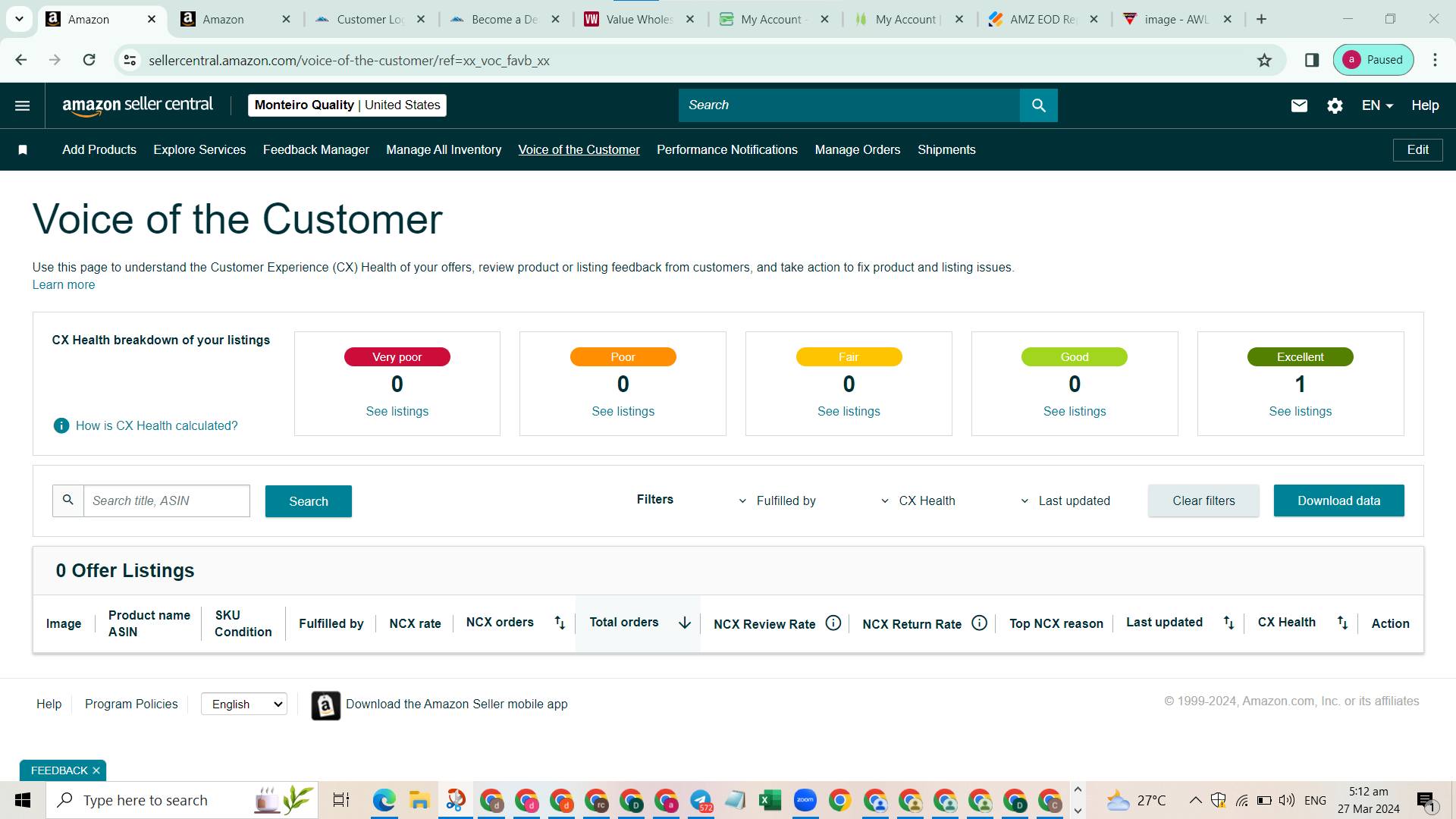Open the browser side panel icon
Viewport: 1456px width, 819px height.
[x=1312, y=60]
